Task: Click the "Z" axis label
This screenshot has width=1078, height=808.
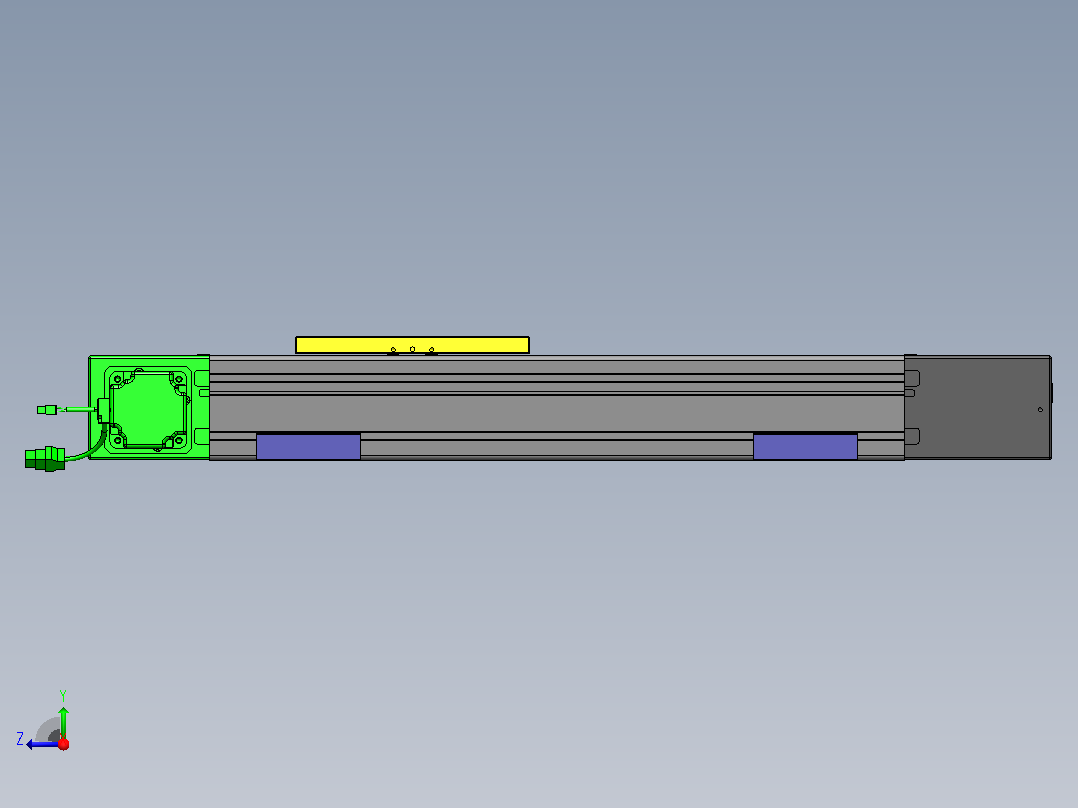Action: click(x=20, y=739)
